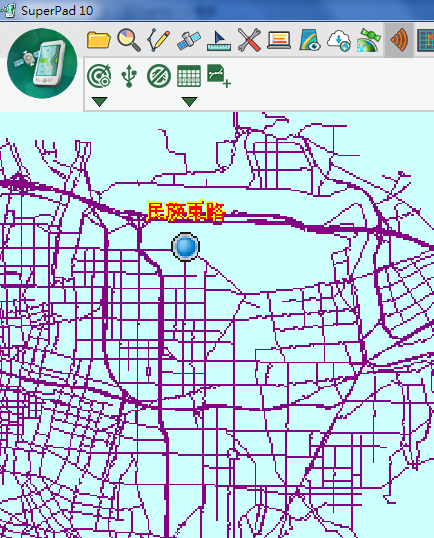
Task: Click the map with eye view icon
Action: 310,40
